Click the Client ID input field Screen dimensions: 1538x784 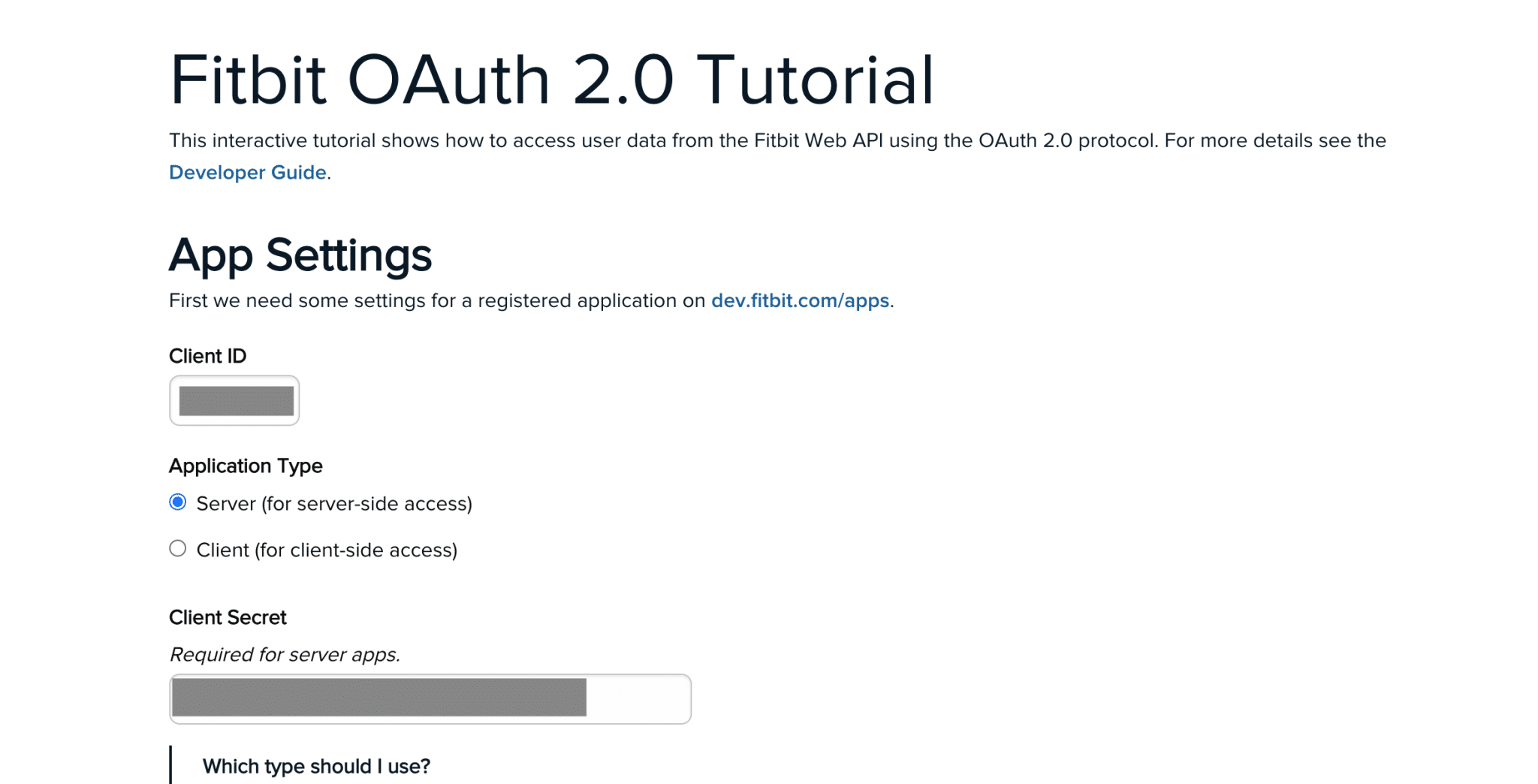[234, 400]
